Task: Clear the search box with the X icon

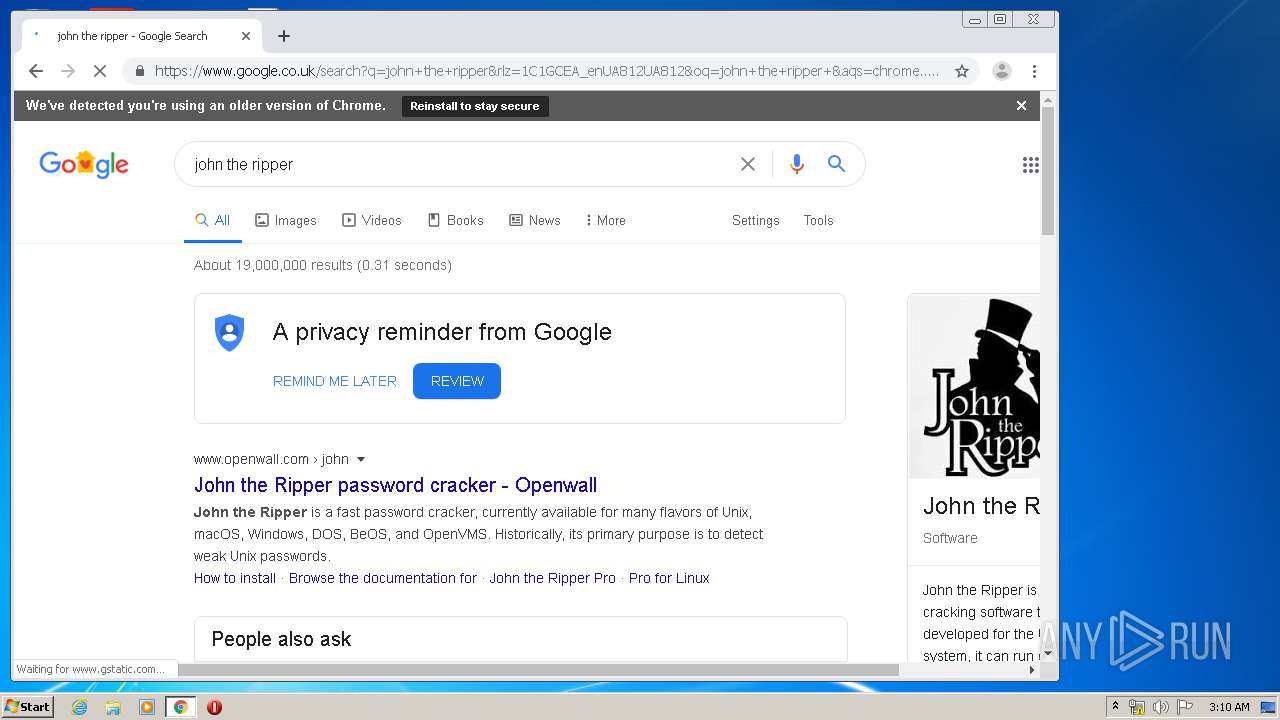Action: click(x=748, y=164)
